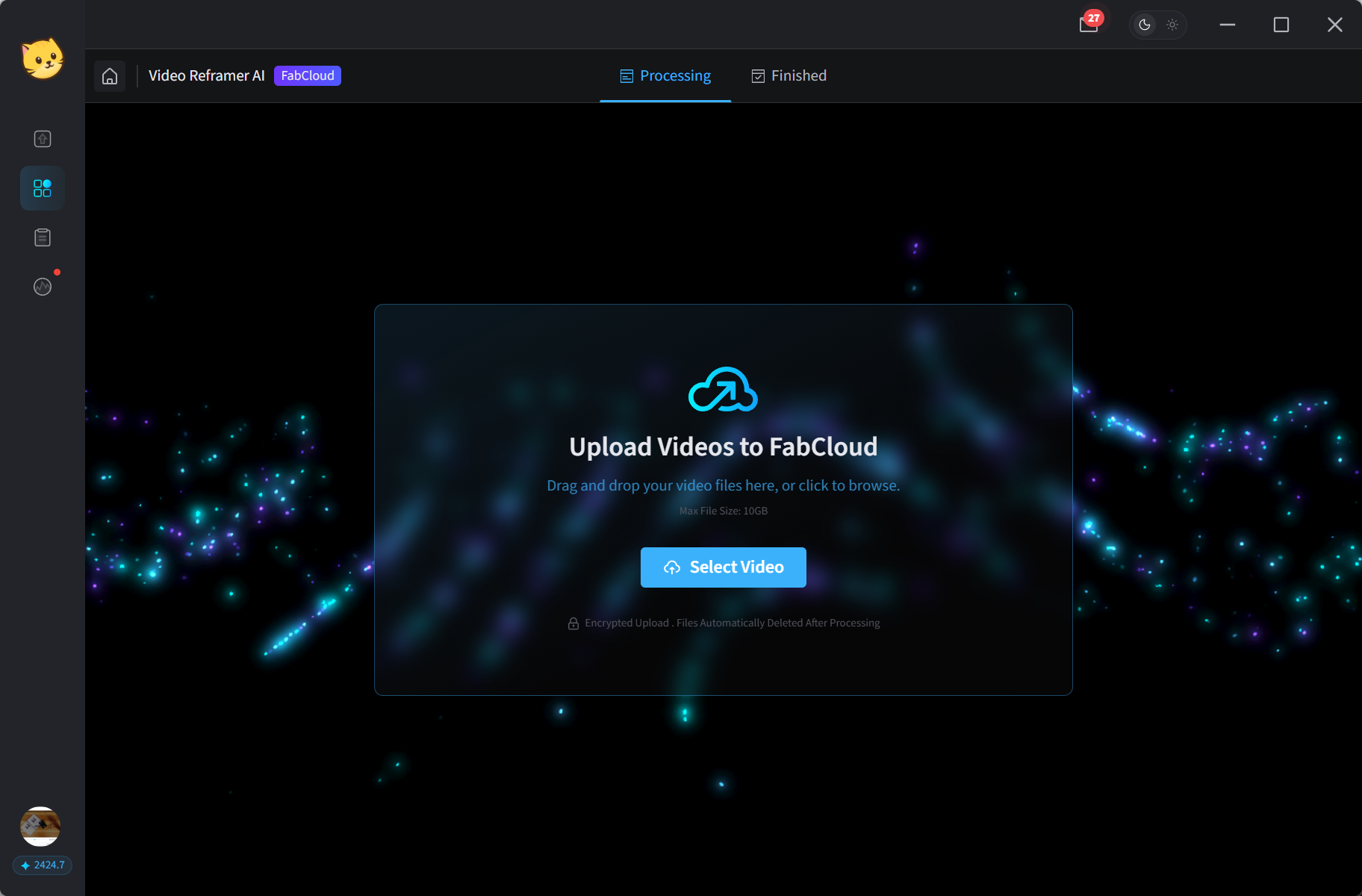The height and width of the screenshot is (896, 1362).
Task: Minimize the application window
Action: click(1228, 25)
